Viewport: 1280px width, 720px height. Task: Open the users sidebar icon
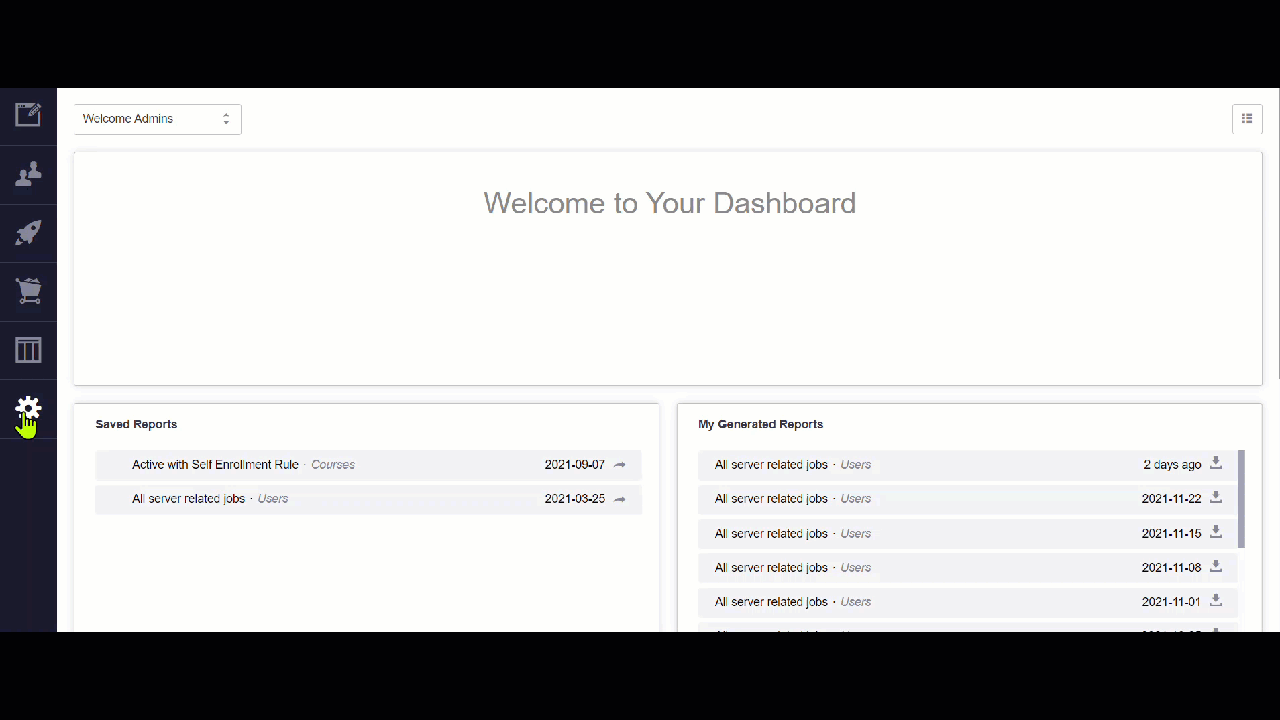[28, 174]
